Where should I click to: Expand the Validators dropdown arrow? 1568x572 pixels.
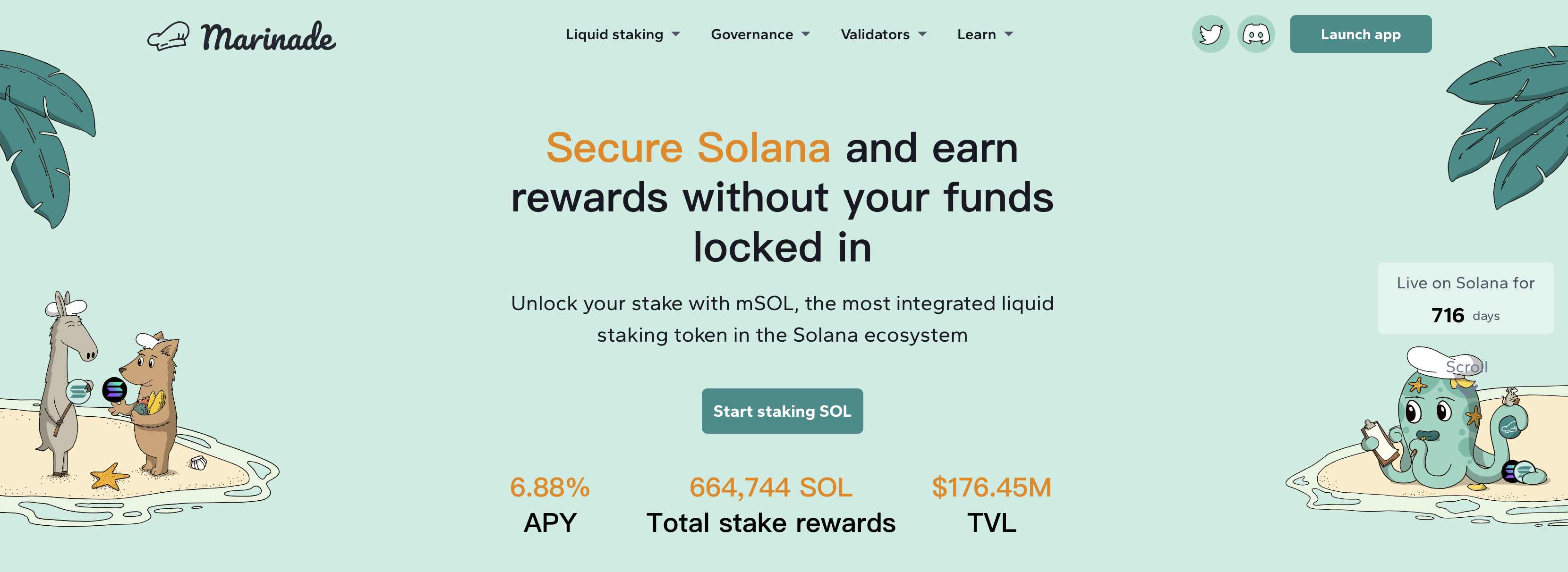(x=922, y=34)
